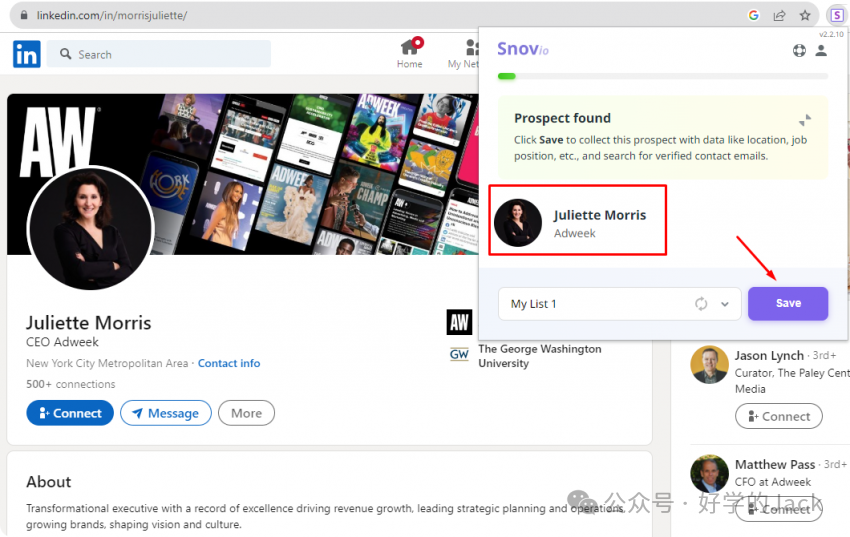Click The George Washington University link
The height and width of the screenshot is (537, 850).
click(539, 356)
